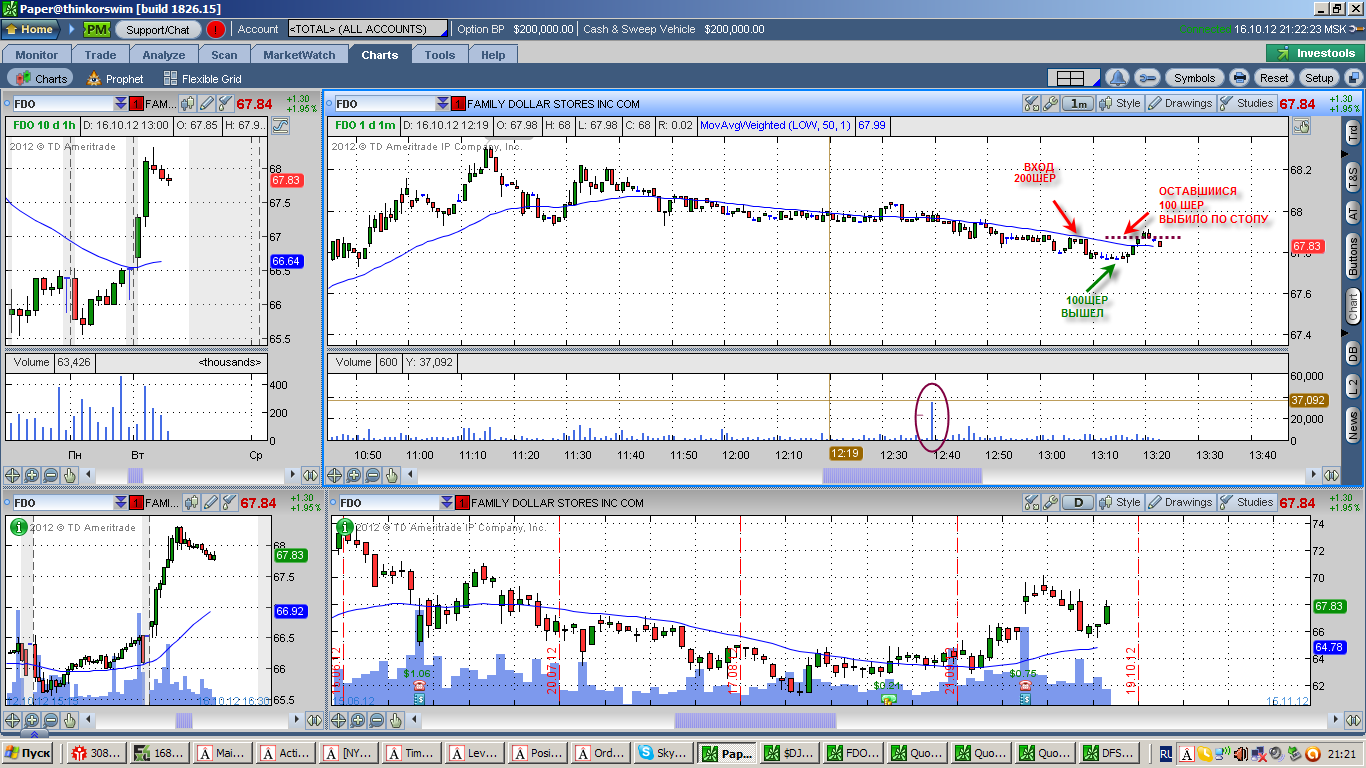
Task: Open the alerts bell icon
Action: (x=1117, y=78)
